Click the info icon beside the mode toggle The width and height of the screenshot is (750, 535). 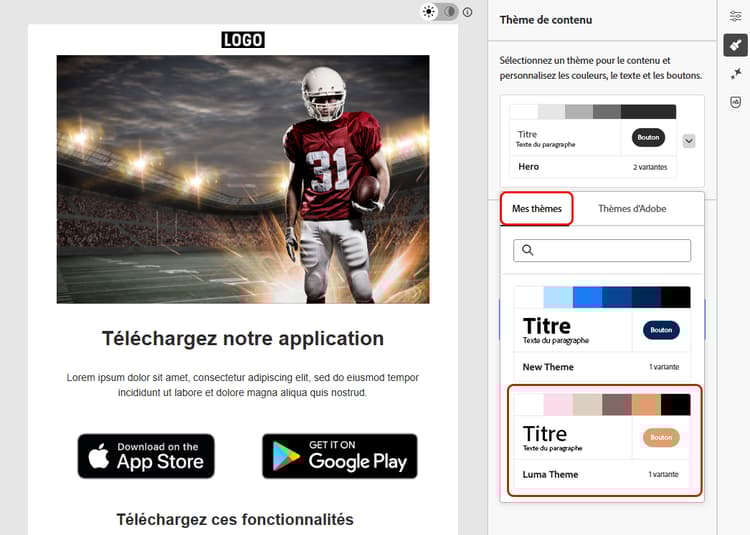click(x=467, y=12)
